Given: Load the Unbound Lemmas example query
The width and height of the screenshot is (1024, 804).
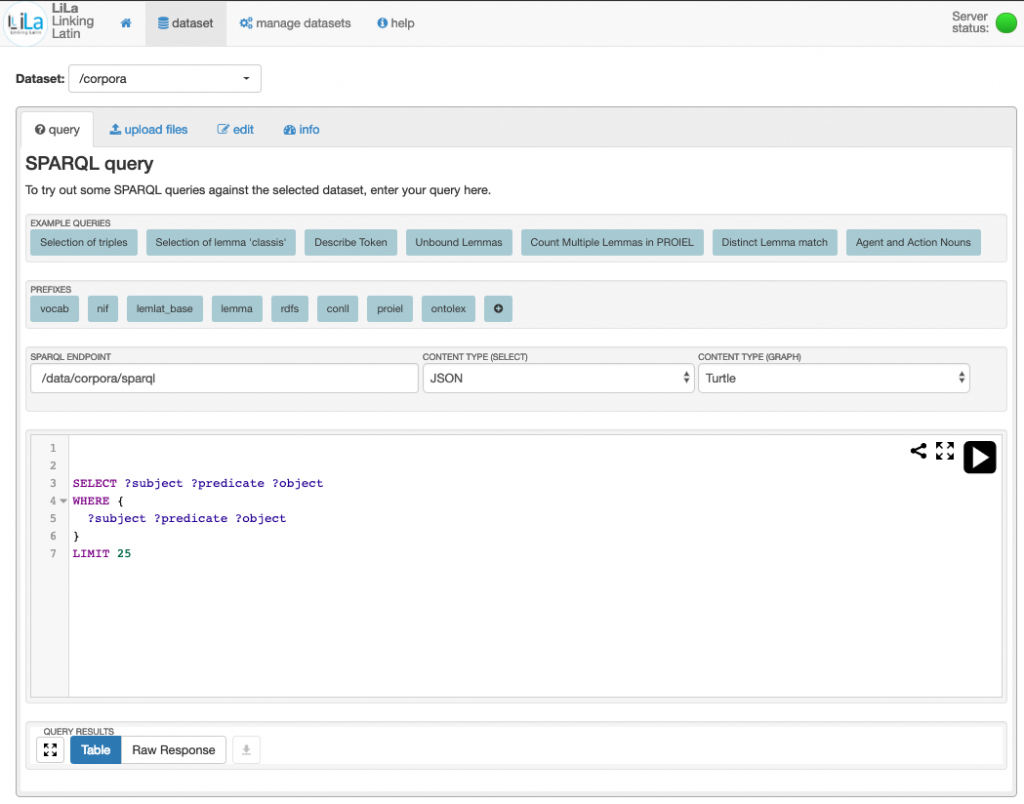Looking at the screenshot, I should pos(458,242).
